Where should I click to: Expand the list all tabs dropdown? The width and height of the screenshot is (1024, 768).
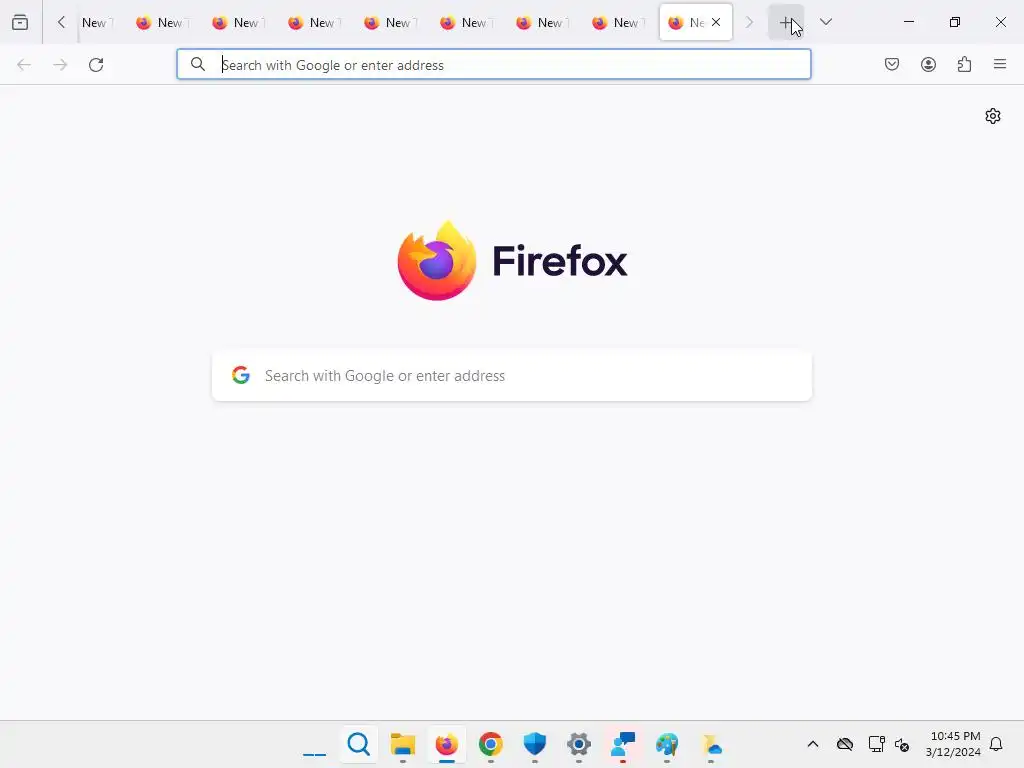tap(825, 22)
